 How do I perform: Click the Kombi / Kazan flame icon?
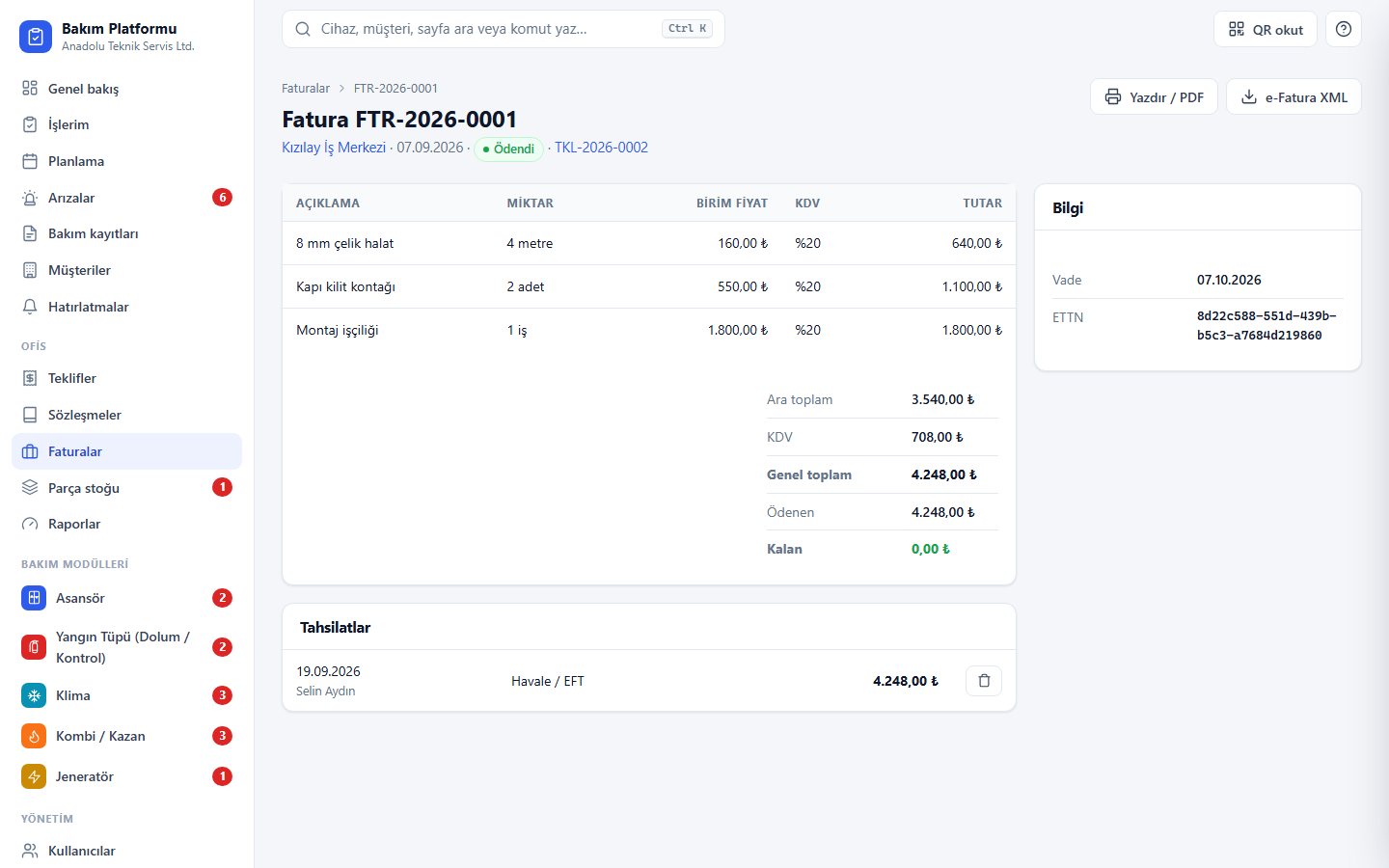(x=34, y=736)
